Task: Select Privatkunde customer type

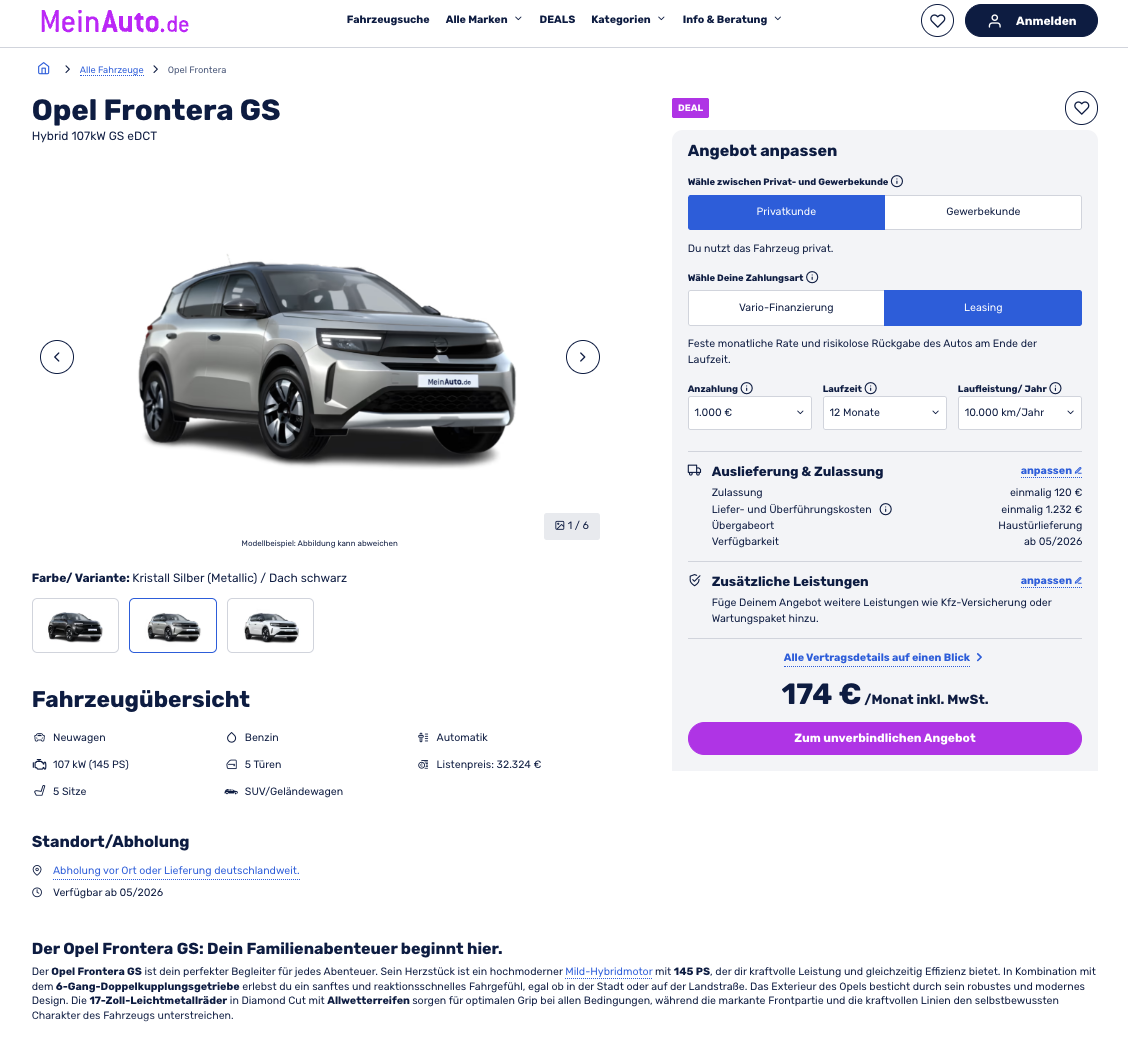Action: coord(786,212)
